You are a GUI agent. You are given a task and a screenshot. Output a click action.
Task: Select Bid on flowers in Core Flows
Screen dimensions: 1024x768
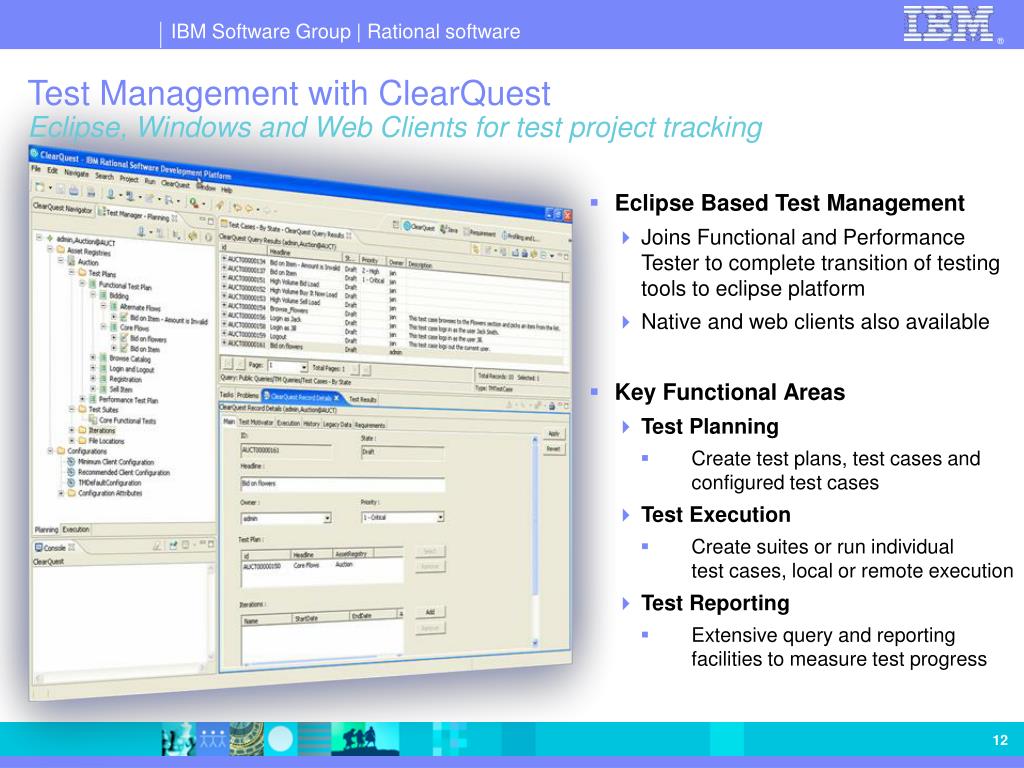click(148, 338)
